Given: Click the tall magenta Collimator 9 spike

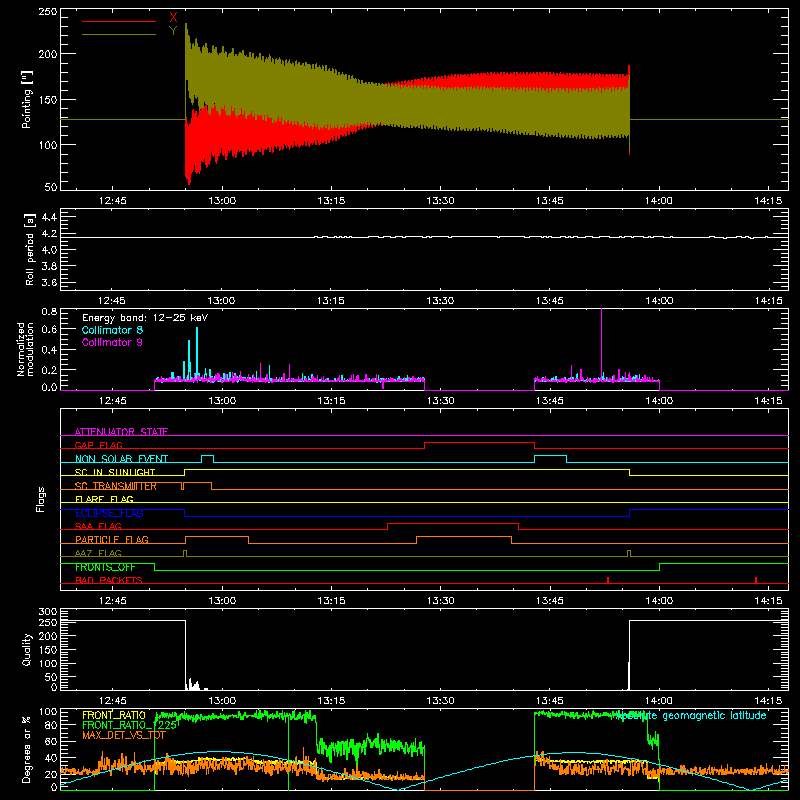Looking at the screenshot, I should coord(602,342).
